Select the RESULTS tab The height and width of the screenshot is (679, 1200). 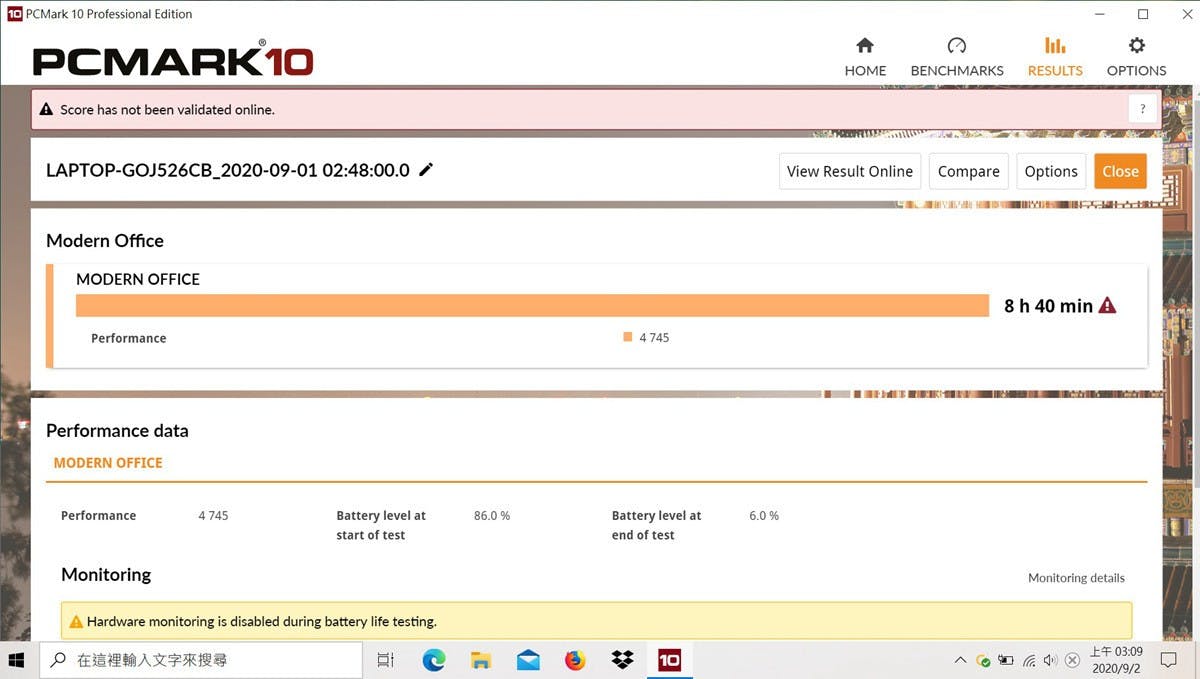1055,59
